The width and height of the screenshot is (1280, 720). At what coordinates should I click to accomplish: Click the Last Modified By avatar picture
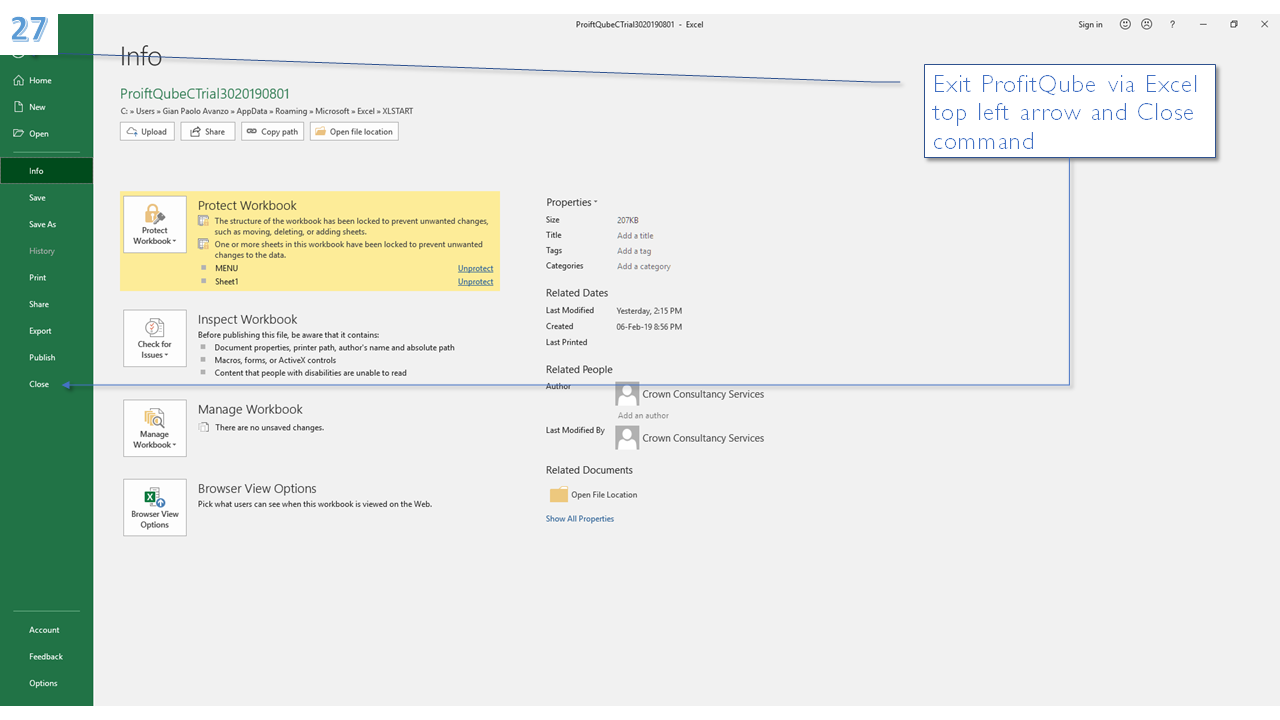pos(627,438)
